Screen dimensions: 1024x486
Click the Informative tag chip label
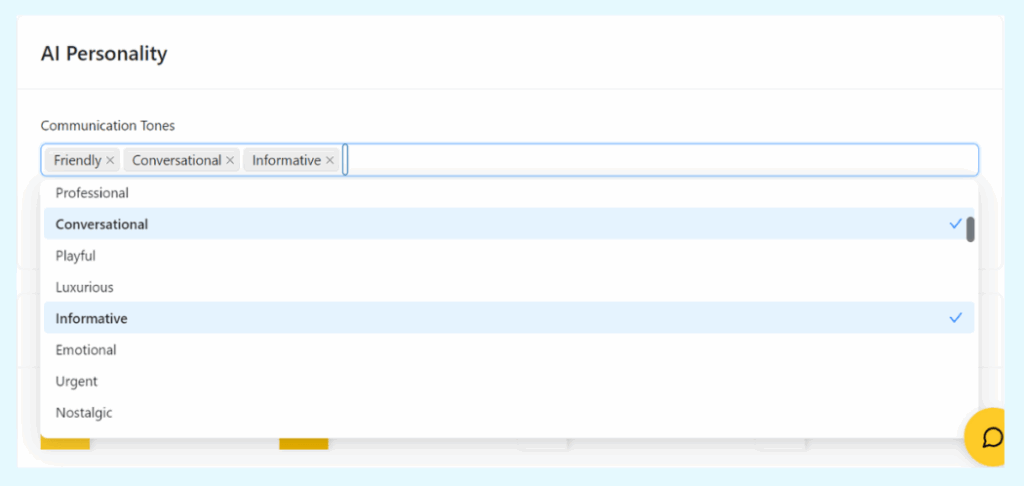click(x=286, y=160)
